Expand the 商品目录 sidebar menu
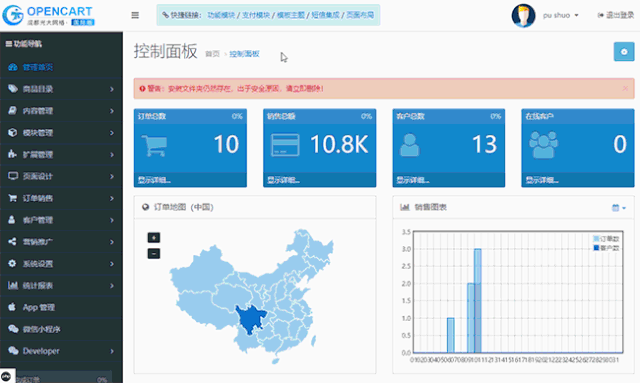Image resolution: width=640 pixels, height=383 pixels. pos(61,89)
